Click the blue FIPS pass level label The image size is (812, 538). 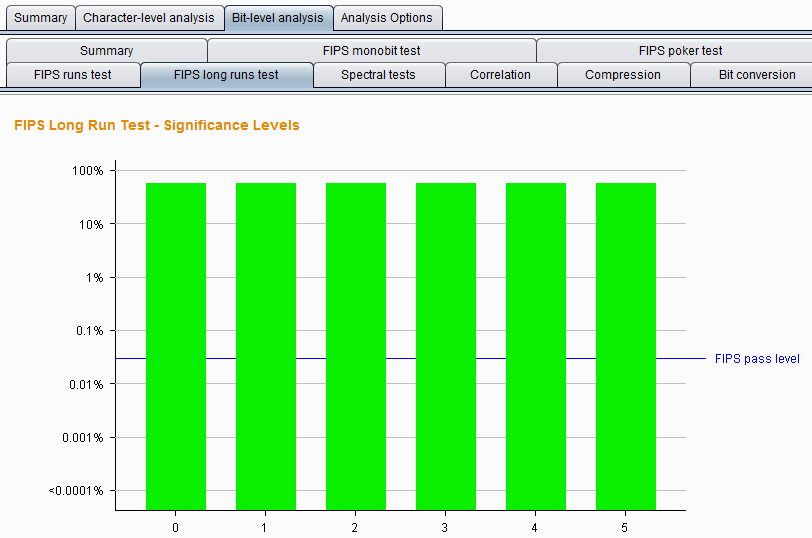click(x=757, y=359)
